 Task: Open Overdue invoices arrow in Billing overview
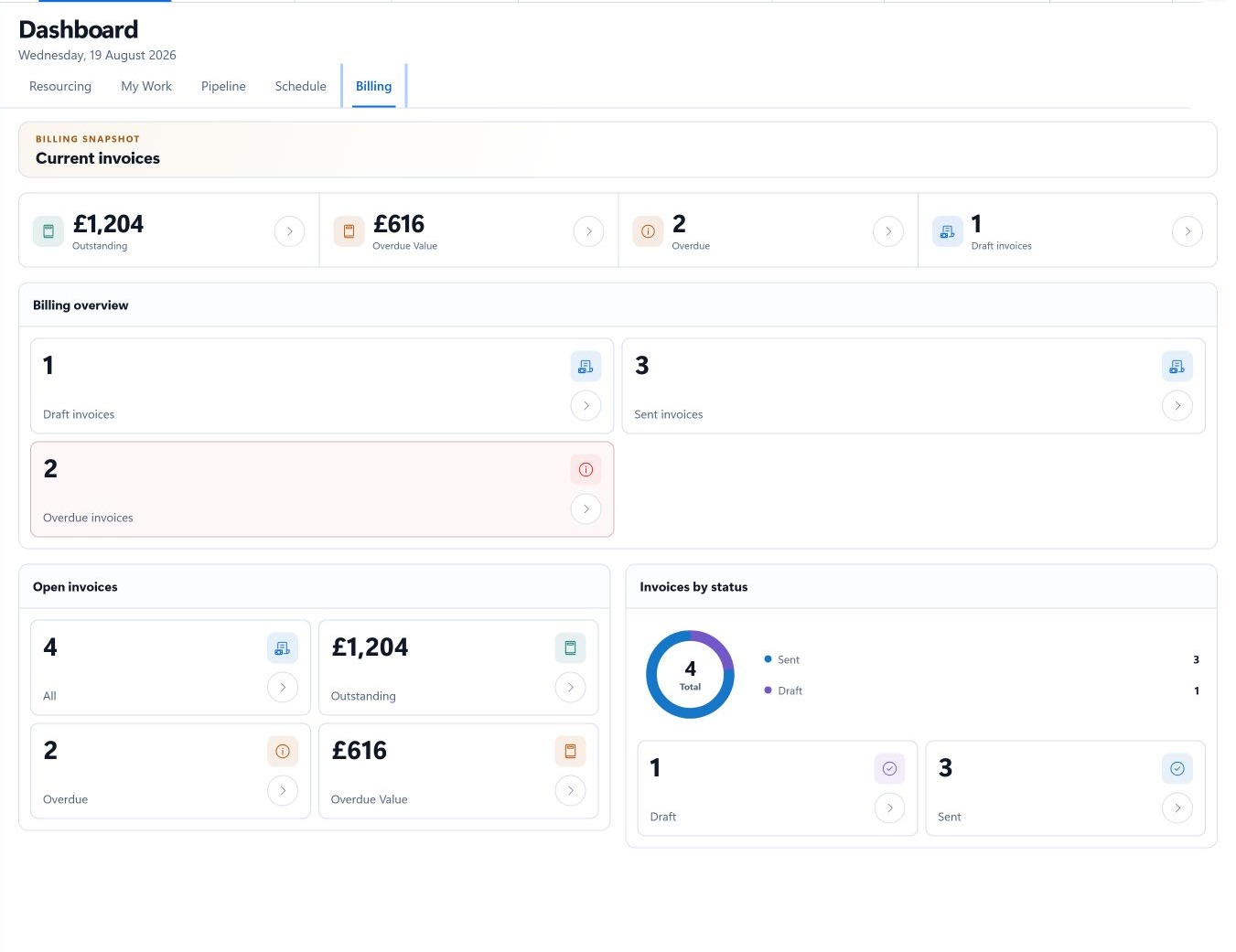coord(586,508)
